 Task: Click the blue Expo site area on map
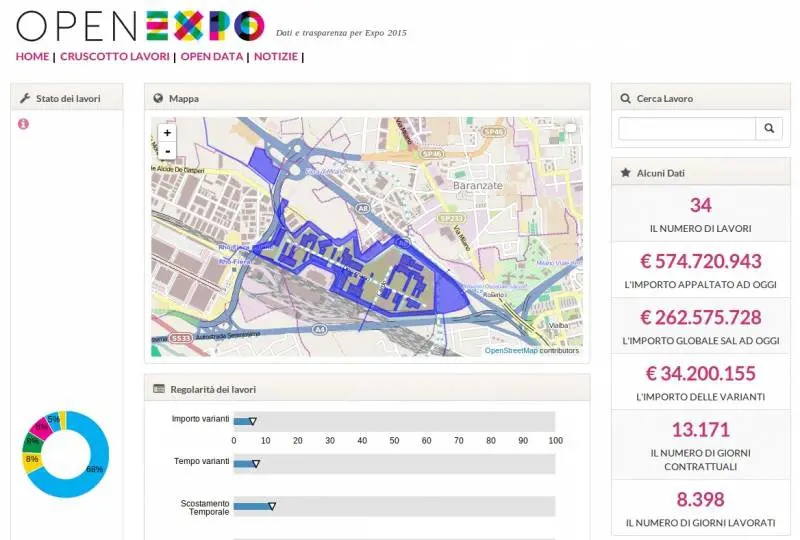pyautogui.click(x=449, y=293)
